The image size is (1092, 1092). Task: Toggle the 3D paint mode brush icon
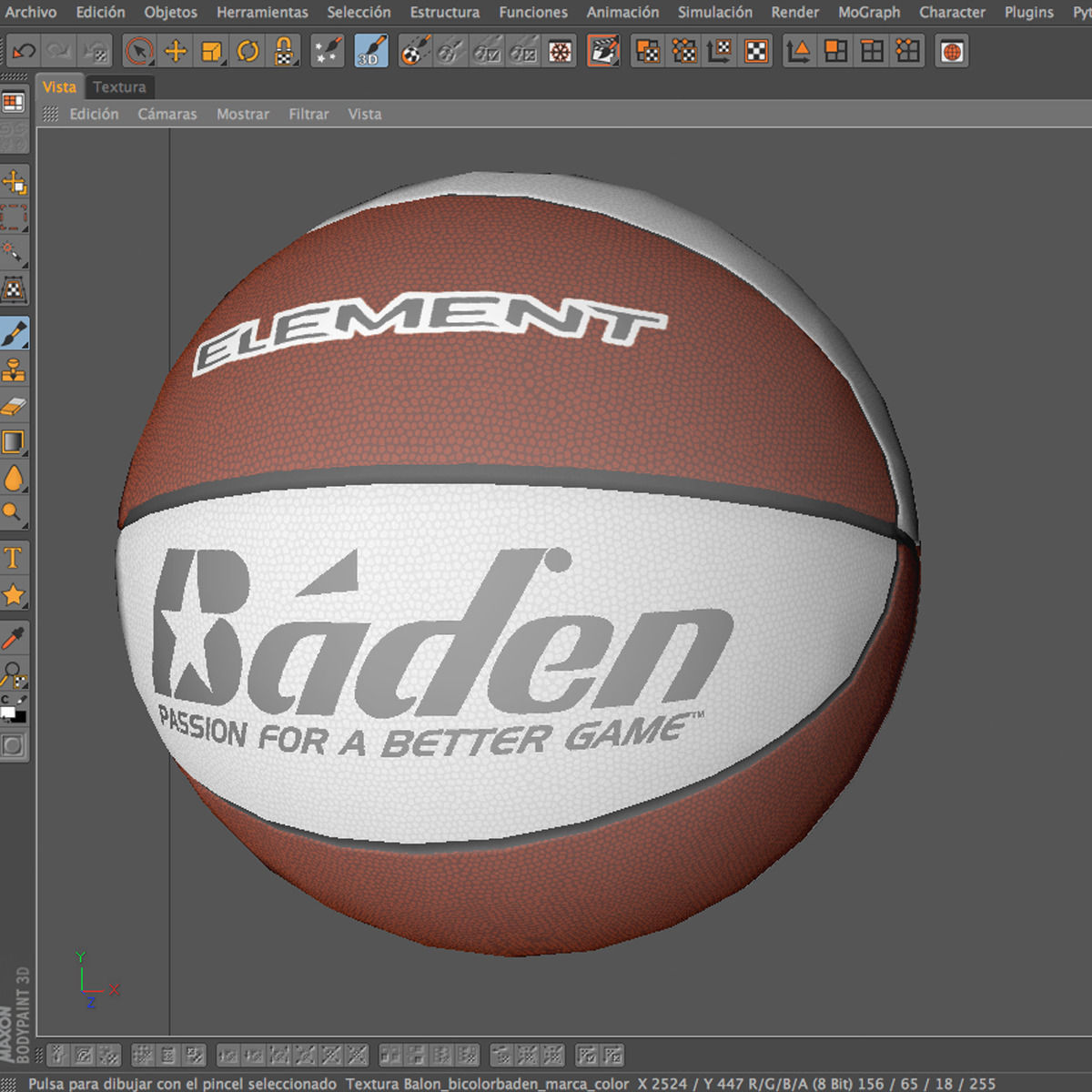click(370, 51)
